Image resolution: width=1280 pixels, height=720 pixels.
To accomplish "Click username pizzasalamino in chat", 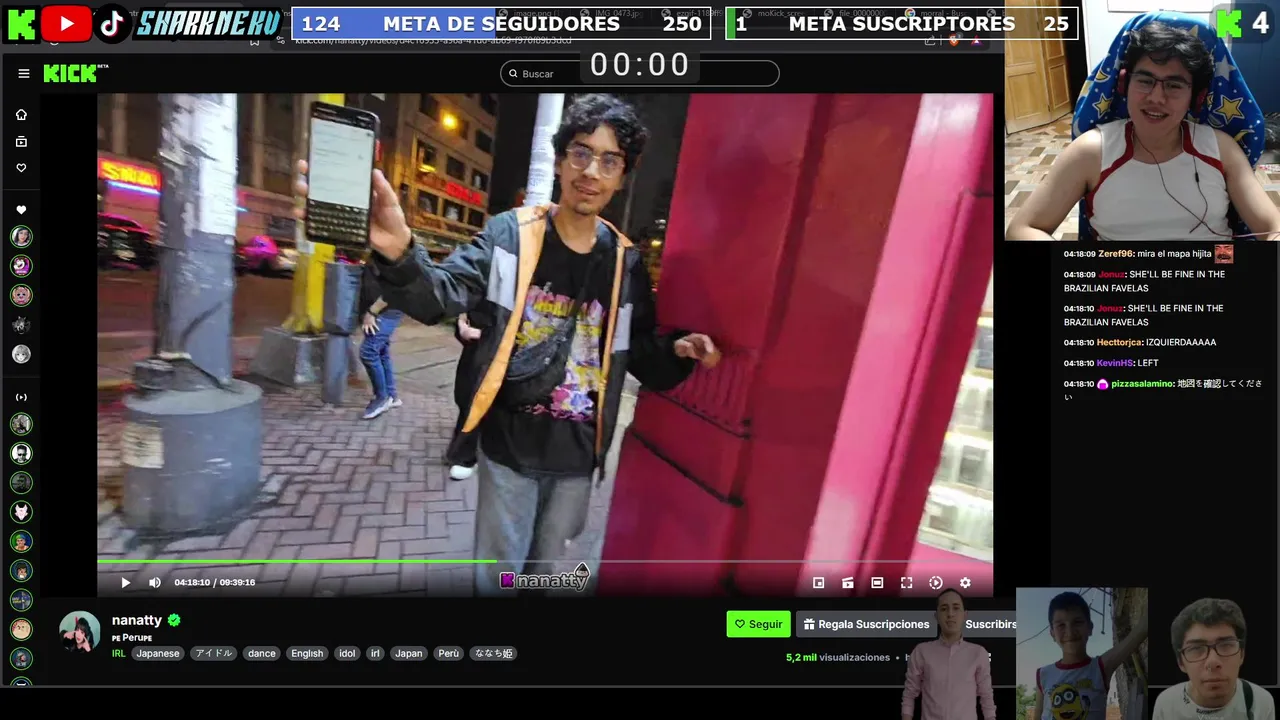I will pyautogui.click(x=1142, y=384).
